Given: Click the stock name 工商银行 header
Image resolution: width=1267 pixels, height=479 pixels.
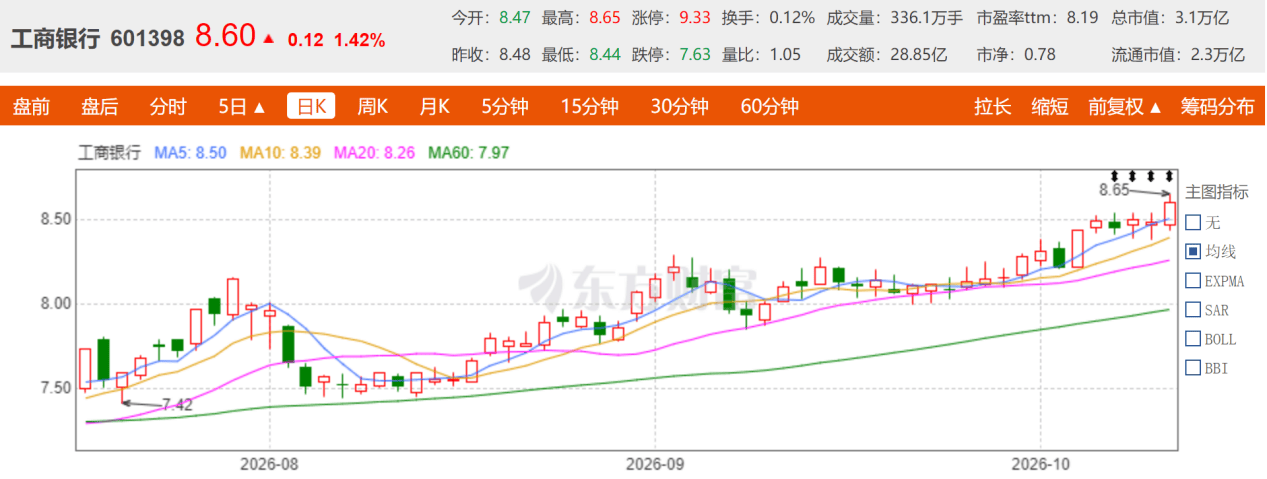Looking at the screenshot, I should click(56, 39).
